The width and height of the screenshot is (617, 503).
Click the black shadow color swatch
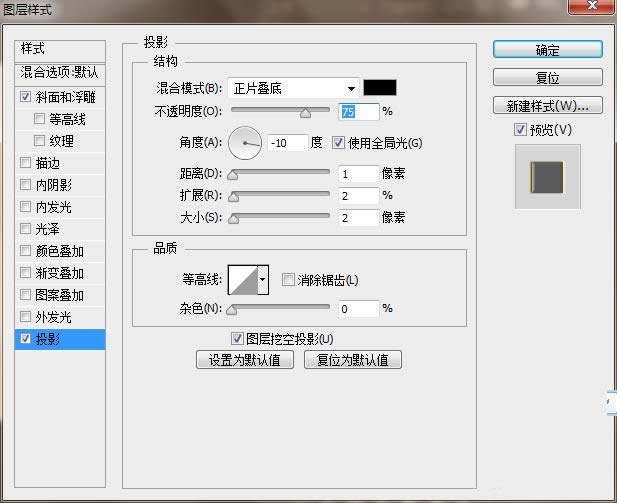pyautogui.click(x=380, y=88)
